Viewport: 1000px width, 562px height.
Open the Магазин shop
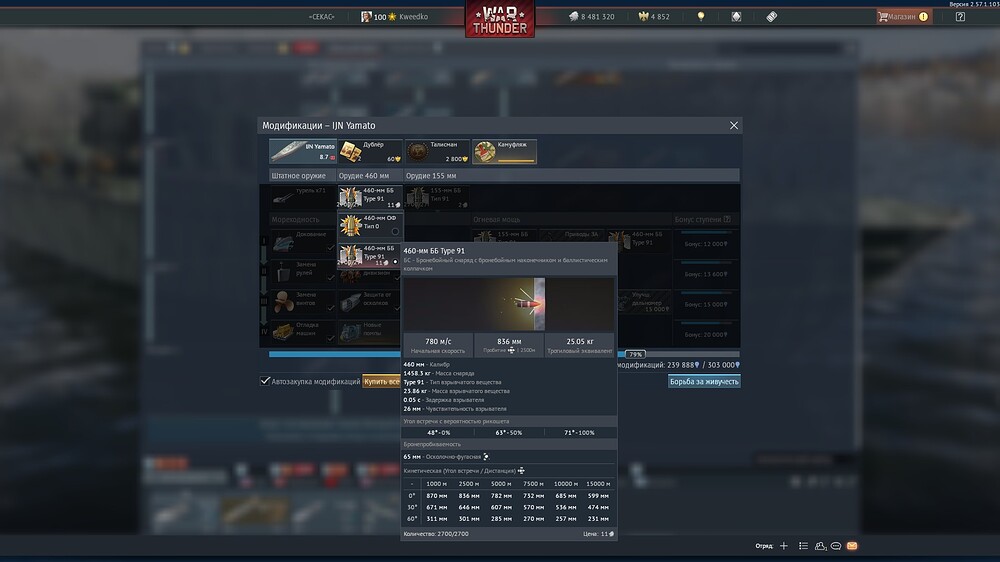pos(903,17)
